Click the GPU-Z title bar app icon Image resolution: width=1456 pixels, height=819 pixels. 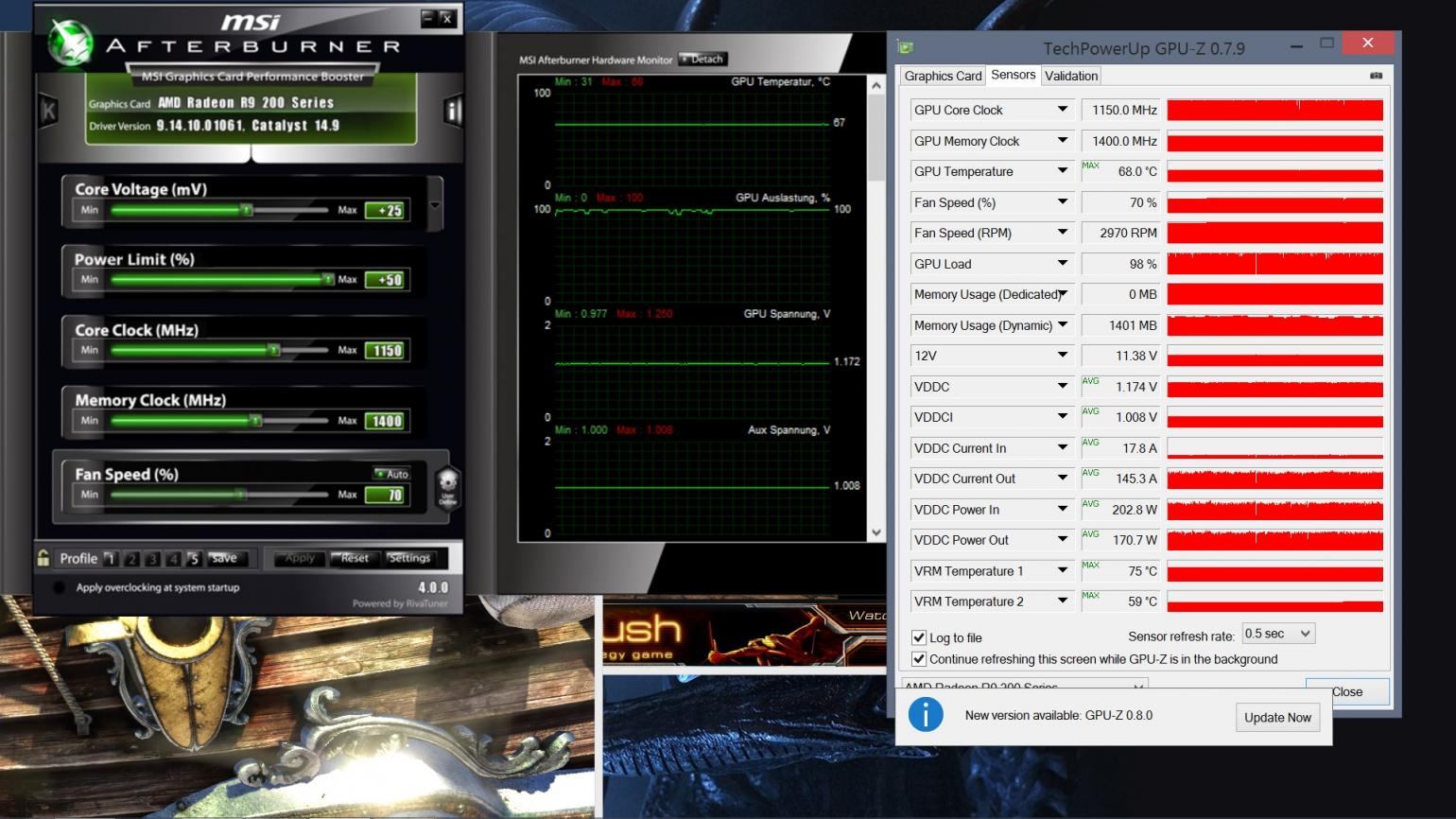tap(906, 47)
